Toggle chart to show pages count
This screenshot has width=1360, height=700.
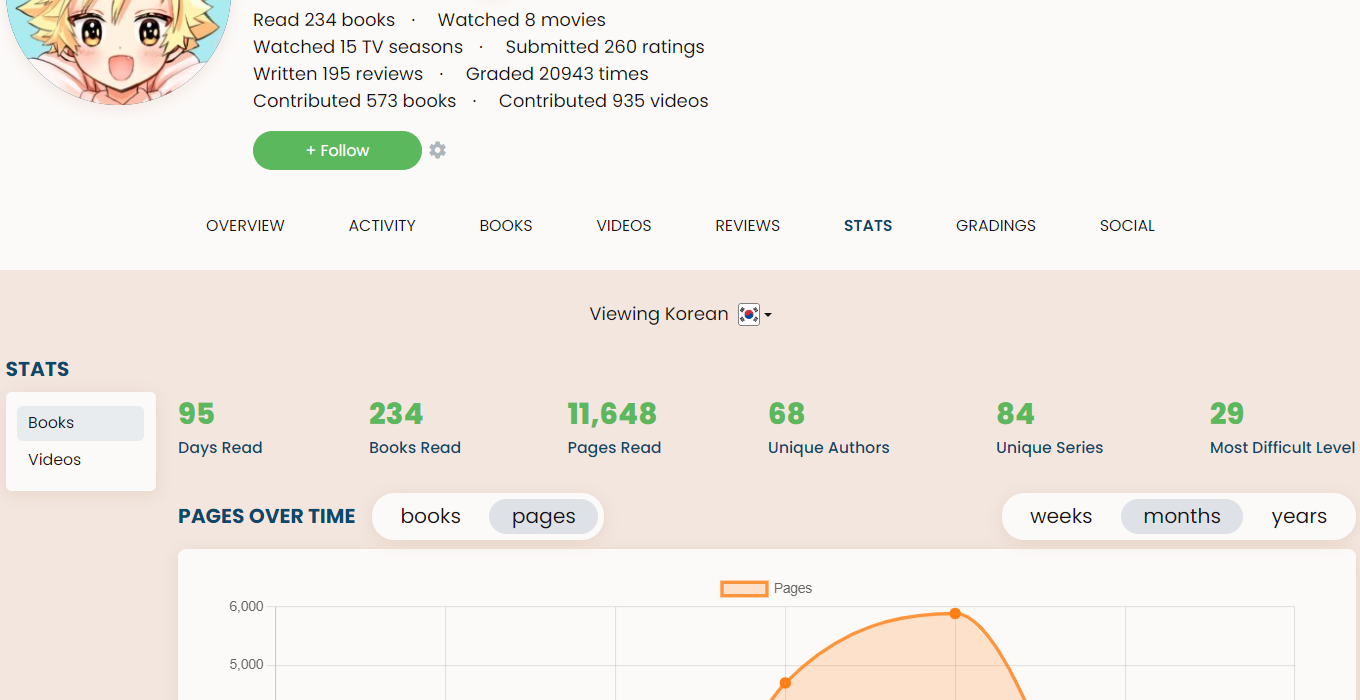tap(543, 517)
